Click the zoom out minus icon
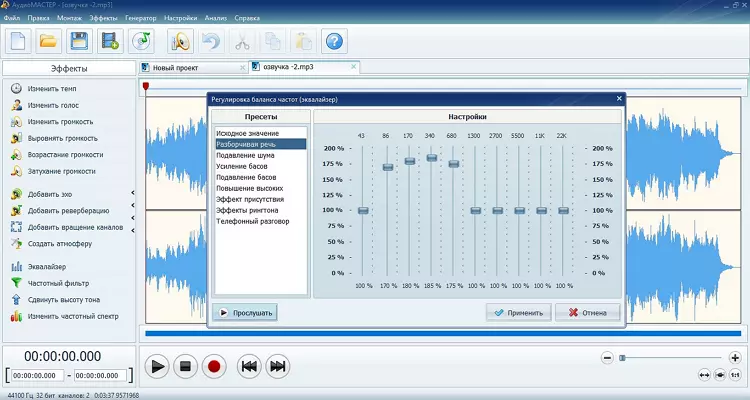This screenshot has height=400, width=750. (607, 357)
